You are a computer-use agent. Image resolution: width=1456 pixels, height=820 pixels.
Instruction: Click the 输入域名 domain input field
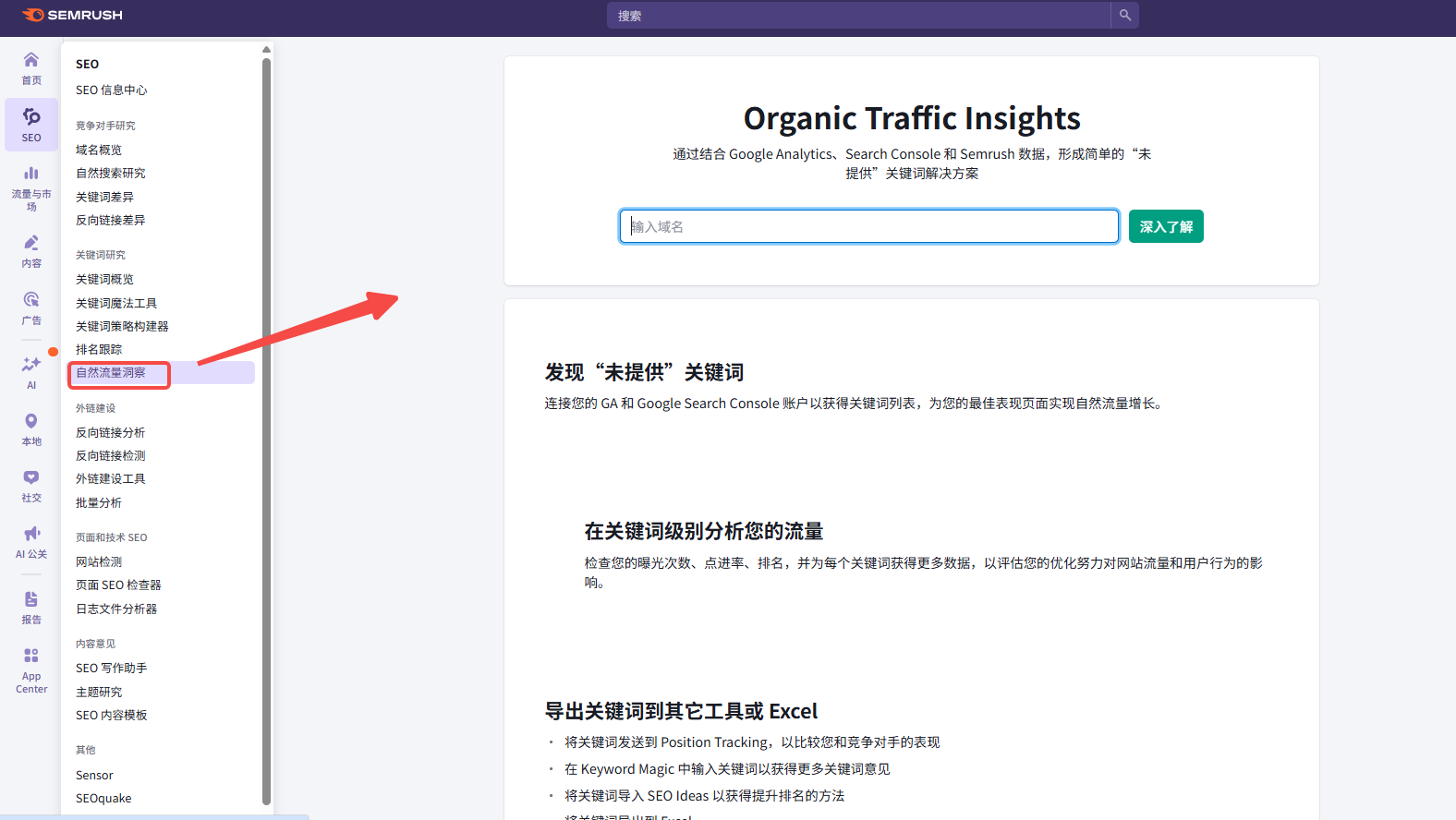(869, 226)
